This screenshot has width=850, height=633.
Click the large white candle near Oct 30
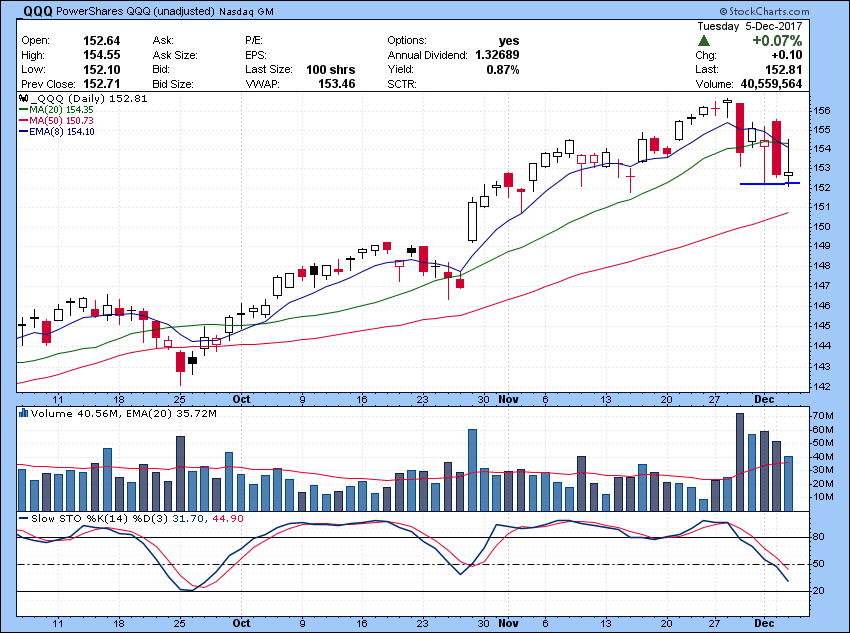[473, 221]
